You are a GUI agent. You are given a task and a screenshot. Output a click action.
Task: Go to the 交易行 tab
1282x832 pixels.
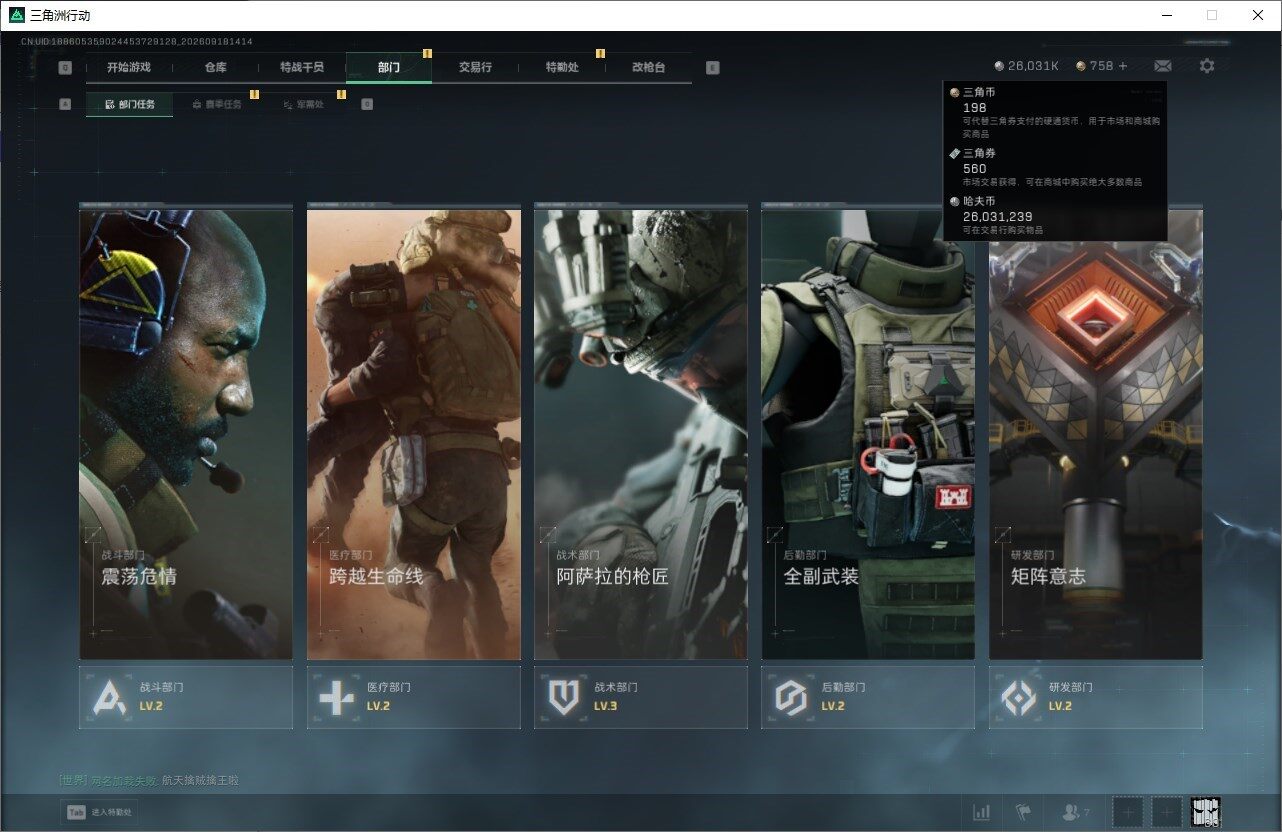click(x=475, y=68)
